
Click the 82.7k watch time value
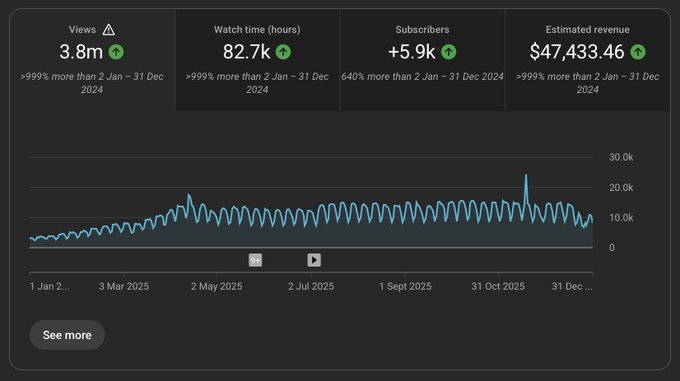coord(246,52)
